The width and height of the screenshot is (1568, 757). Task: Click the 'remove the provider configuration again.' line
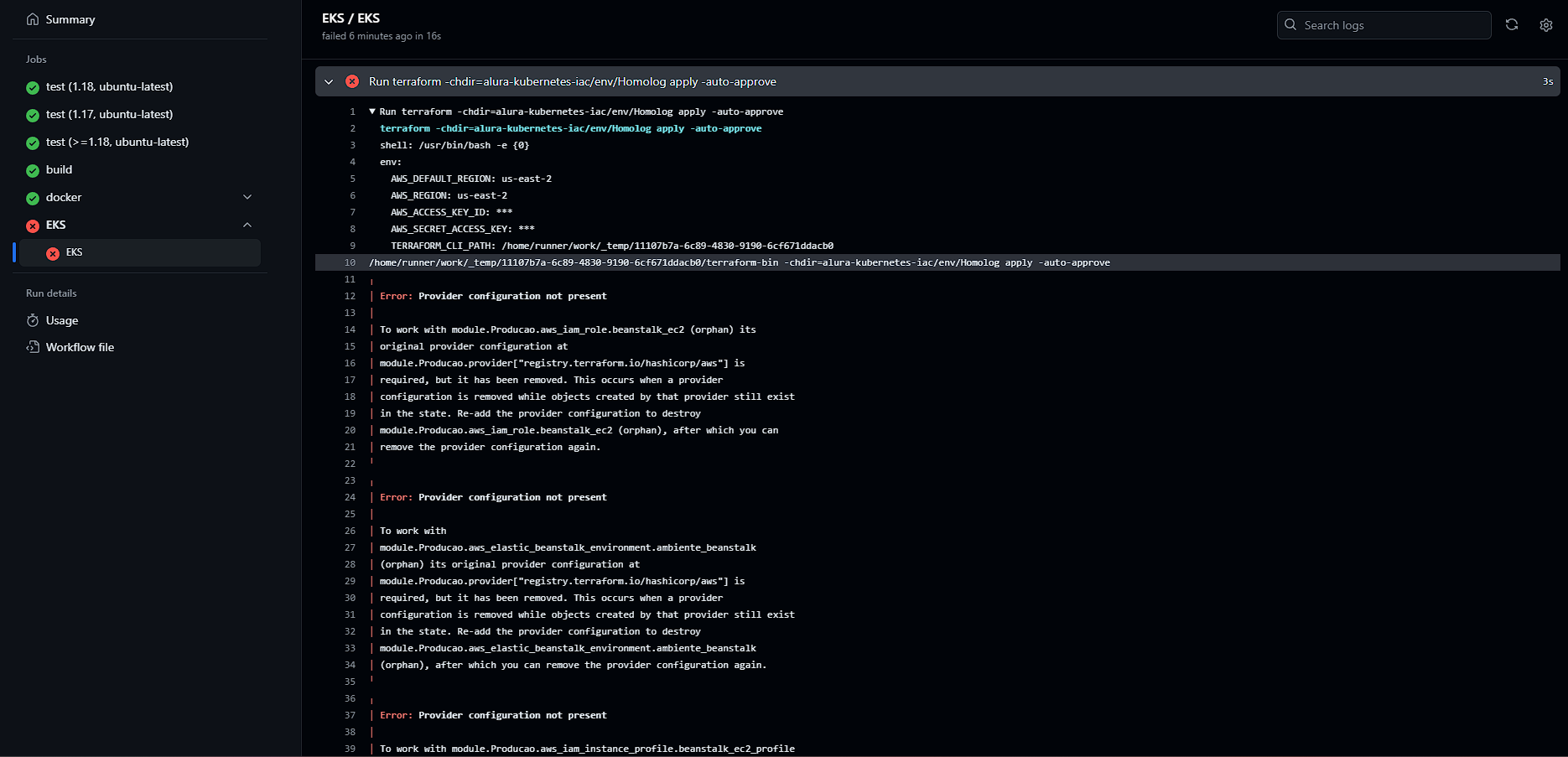(x=491, y=447)
